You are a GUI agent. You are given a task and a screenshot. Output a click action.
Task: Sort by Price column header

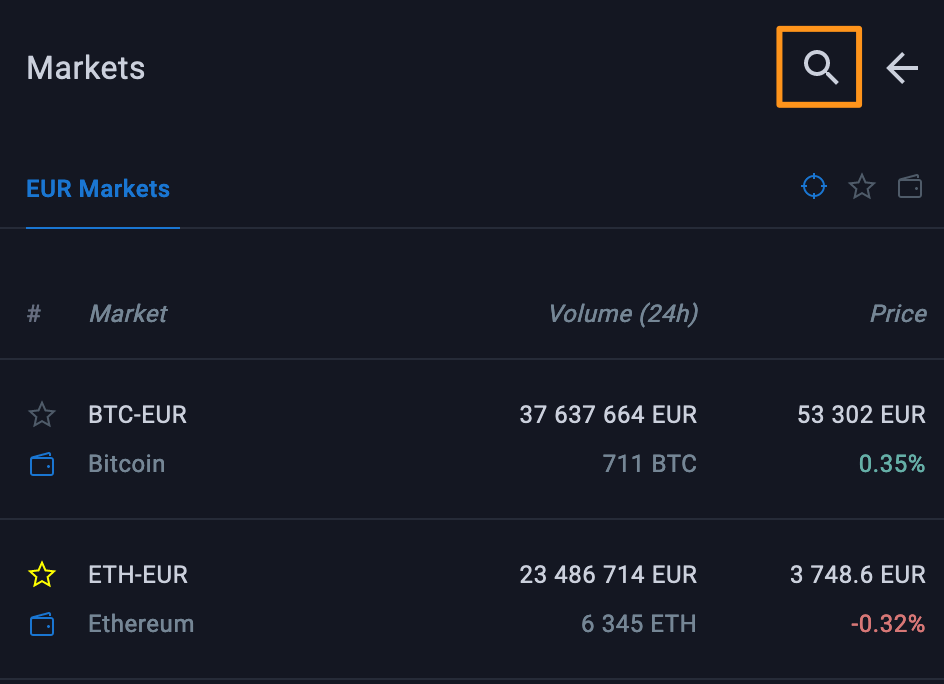point(898,314)
